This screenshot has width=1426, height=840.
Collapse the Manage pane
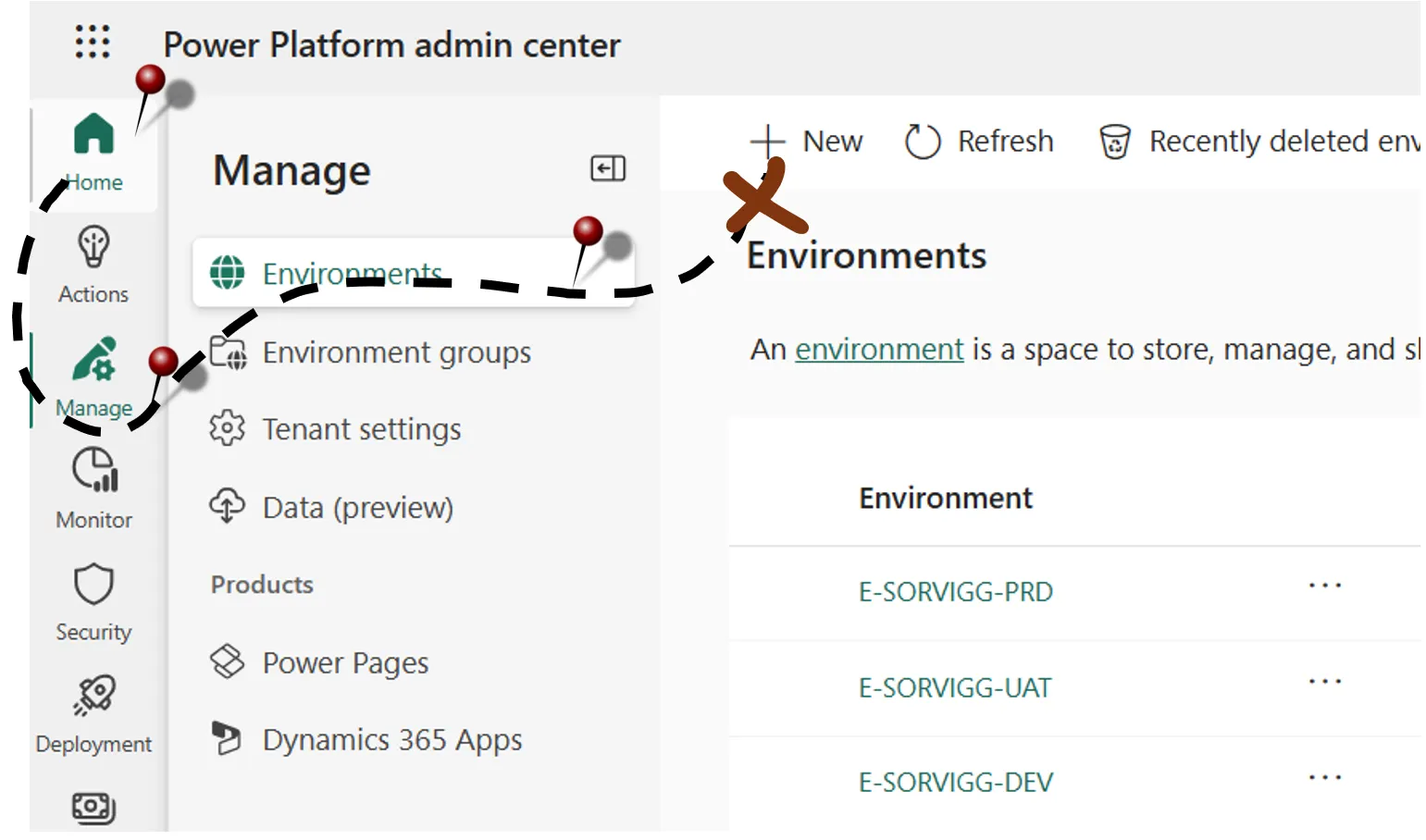(608, 168)
